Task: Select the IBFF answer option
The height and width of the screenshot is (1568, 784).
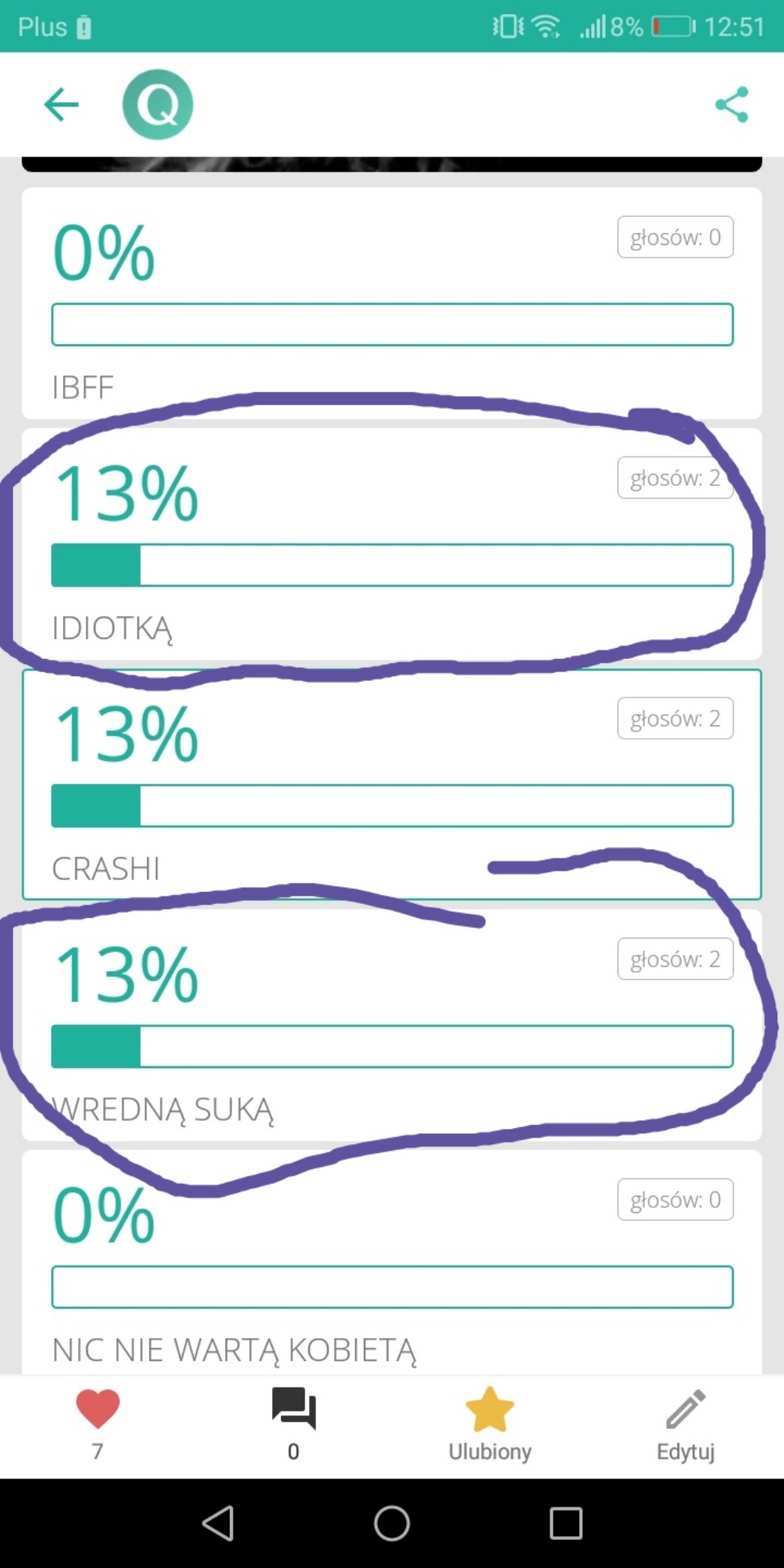Action: [392, 303]
